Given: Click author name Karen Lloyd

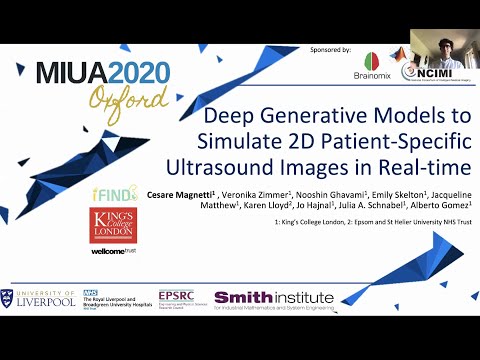Looking at the screenshot, I should (x=268, y=205).
